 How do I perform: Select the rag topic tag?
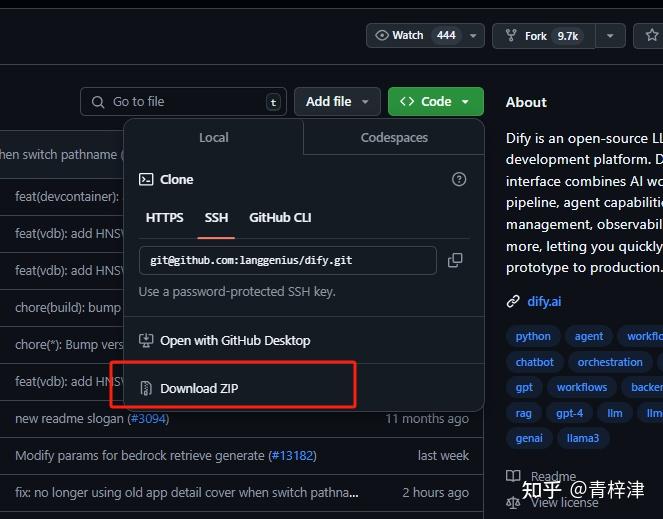click(523, 413)
